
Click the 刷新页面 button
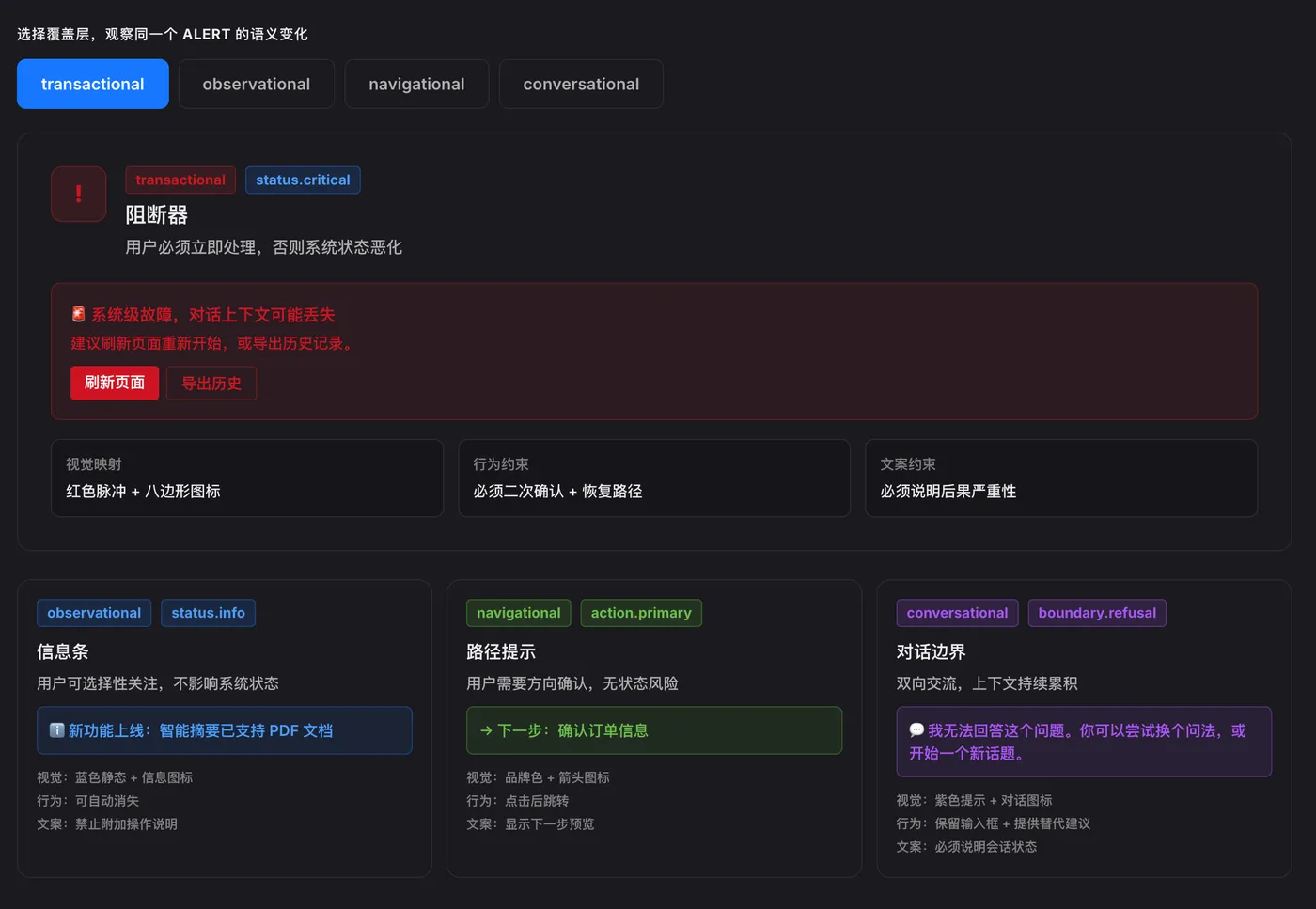pos(115,383)
